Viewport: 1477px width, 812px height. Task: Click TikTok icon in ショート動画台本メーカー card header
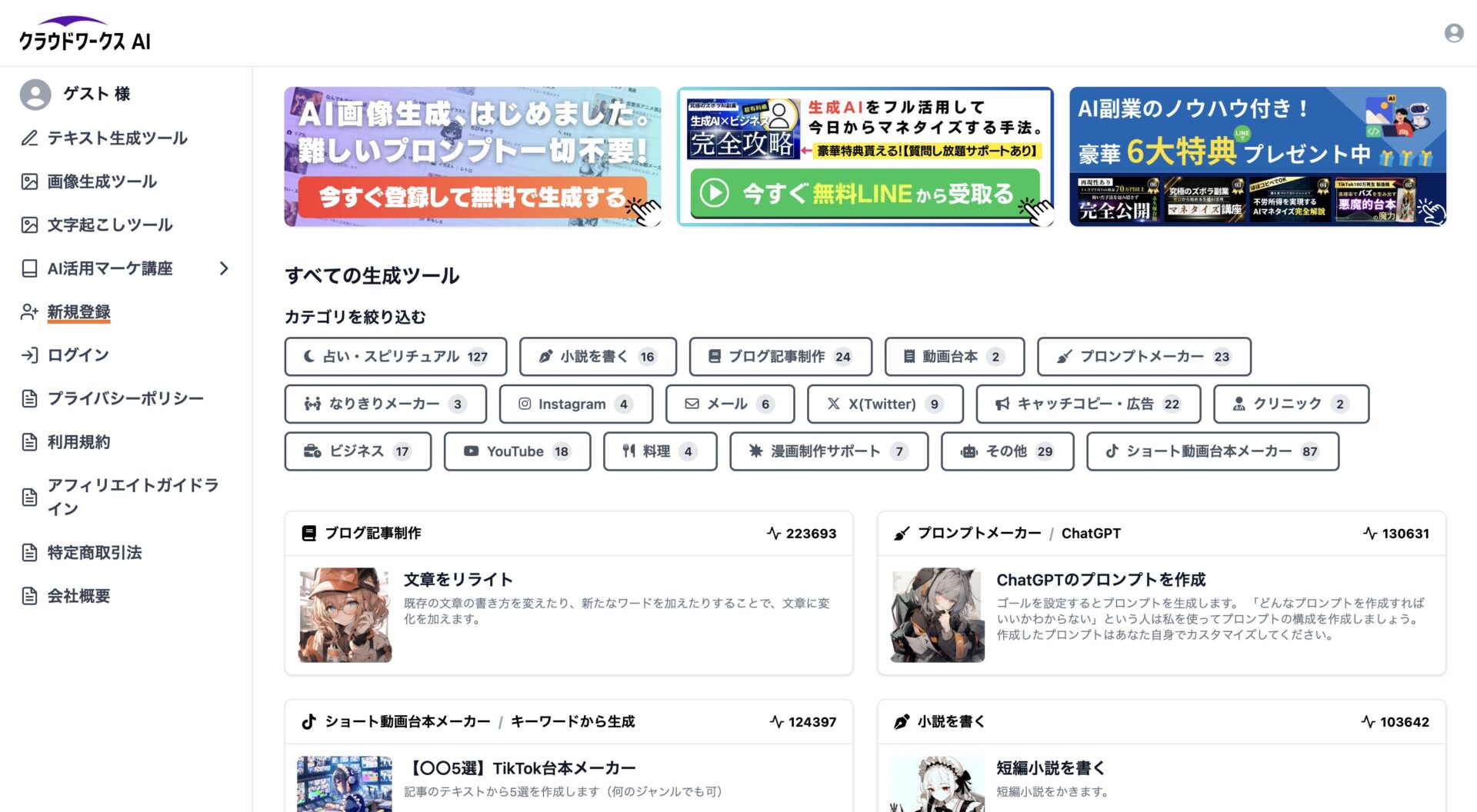(308, 722)
